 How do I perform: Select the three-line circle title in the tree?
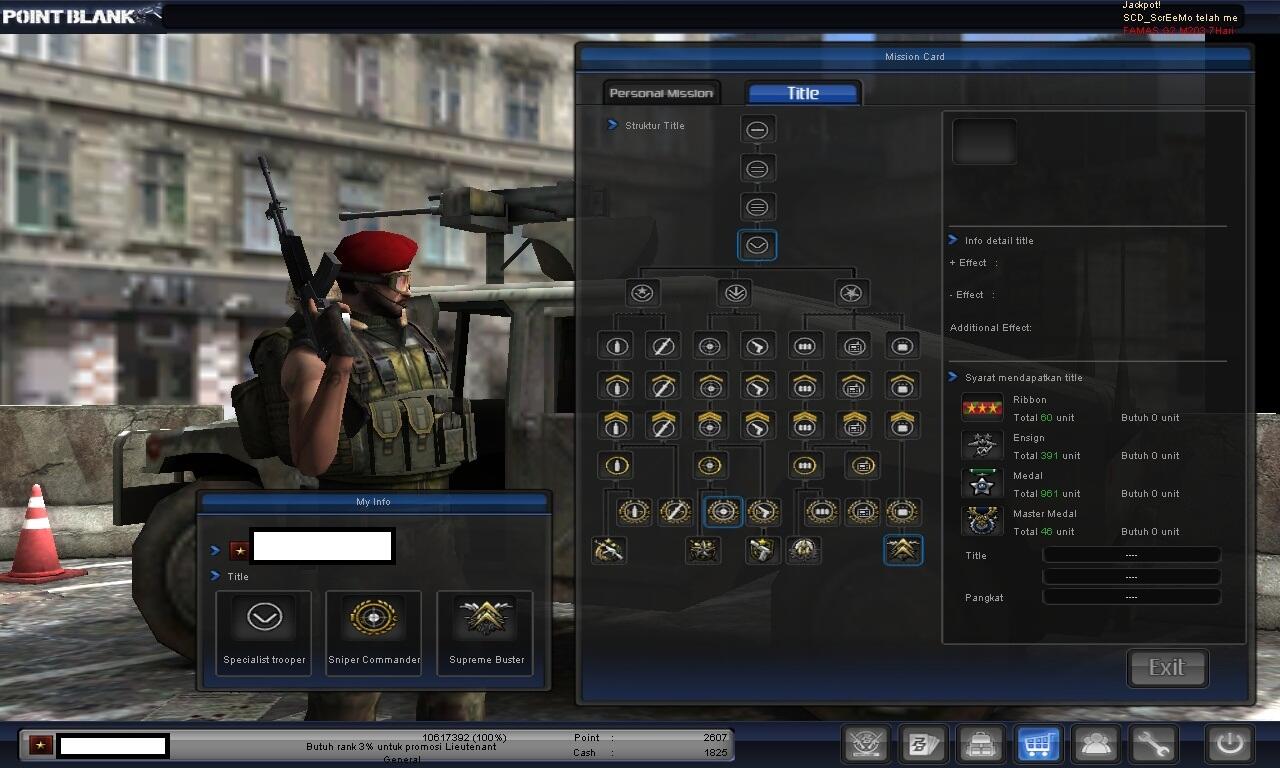[x=757, y=207]
